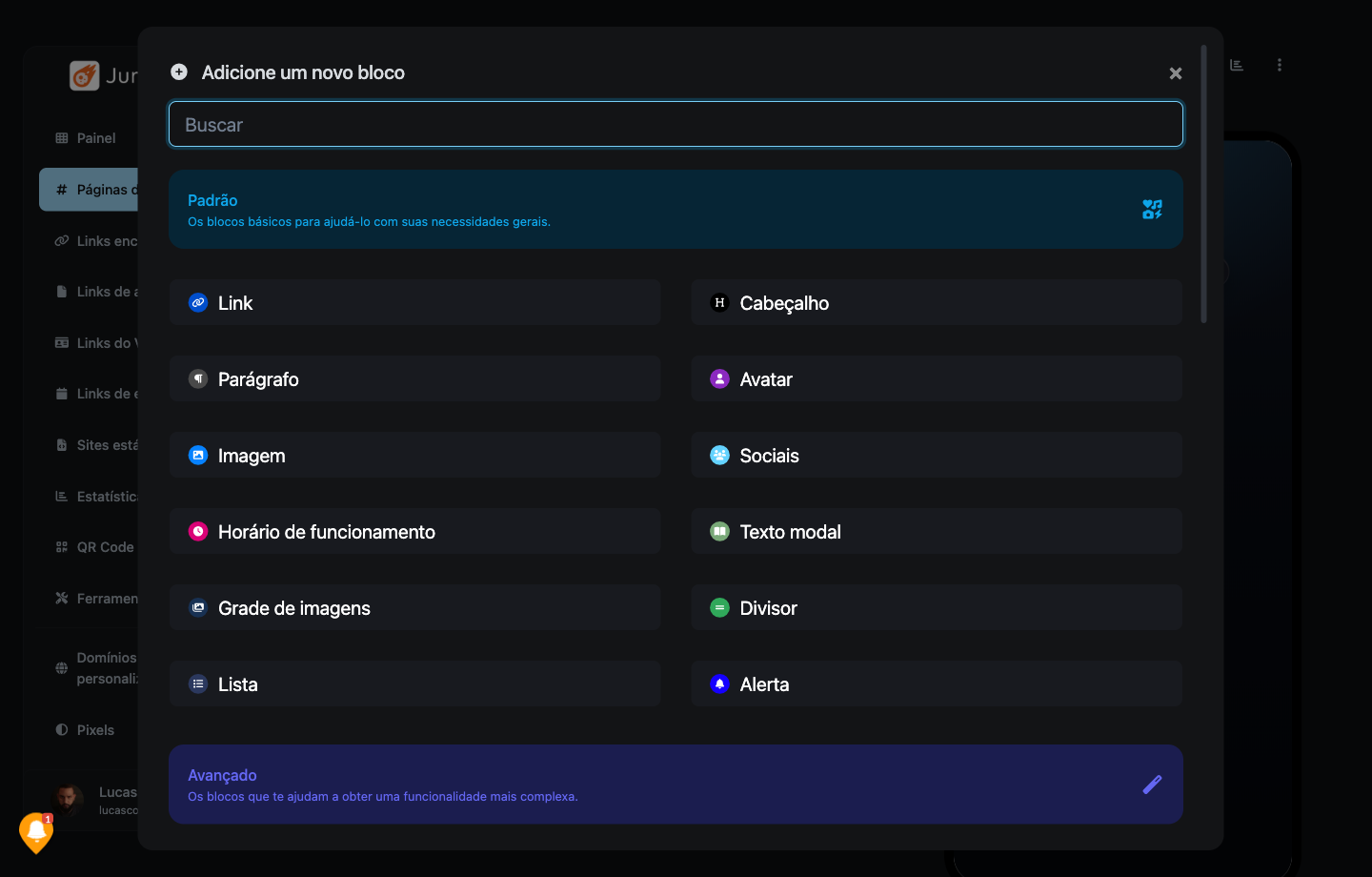
Task: Expand the Padrão blocks section
Action: (x=676, y=210)
